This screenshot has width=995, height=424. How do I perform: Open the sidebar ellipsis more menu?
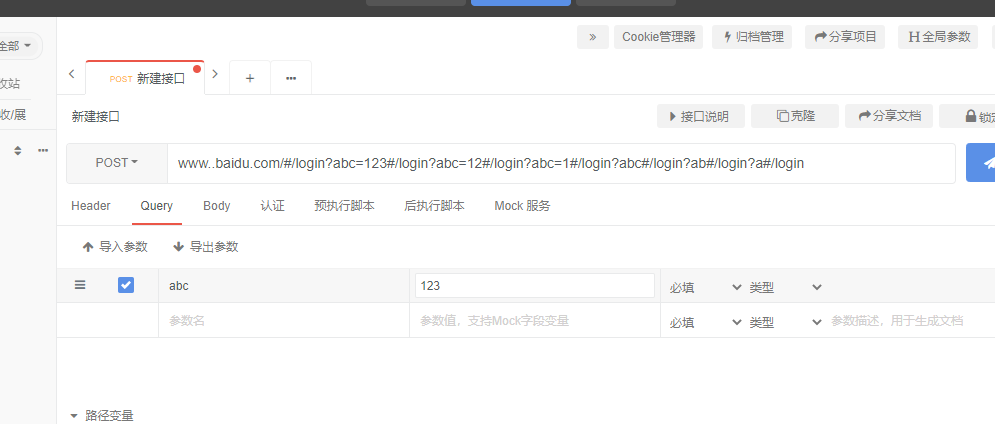[x=43, y=150]
